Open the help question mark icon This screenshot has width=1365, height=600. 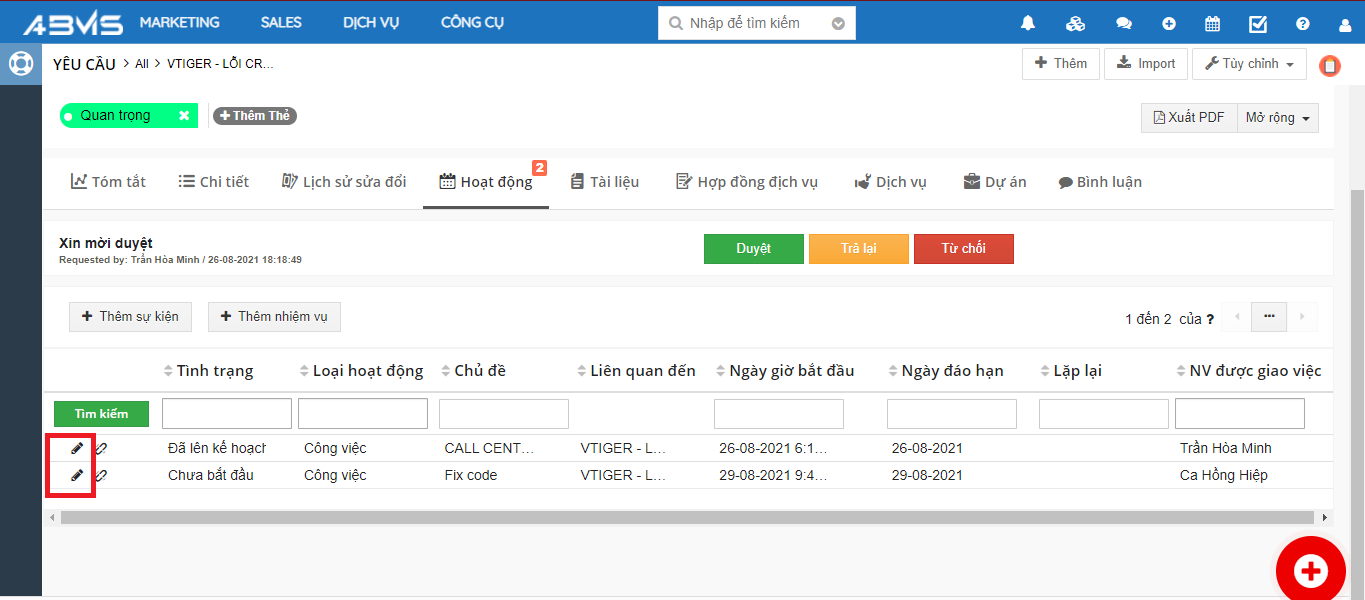click(x=1302, y=23)
